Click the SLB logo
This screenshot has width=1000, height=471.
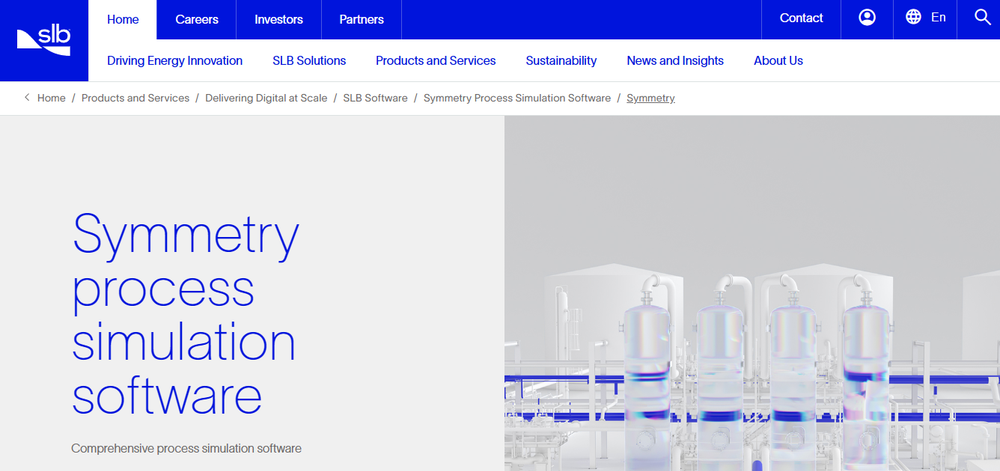(43, 41)
